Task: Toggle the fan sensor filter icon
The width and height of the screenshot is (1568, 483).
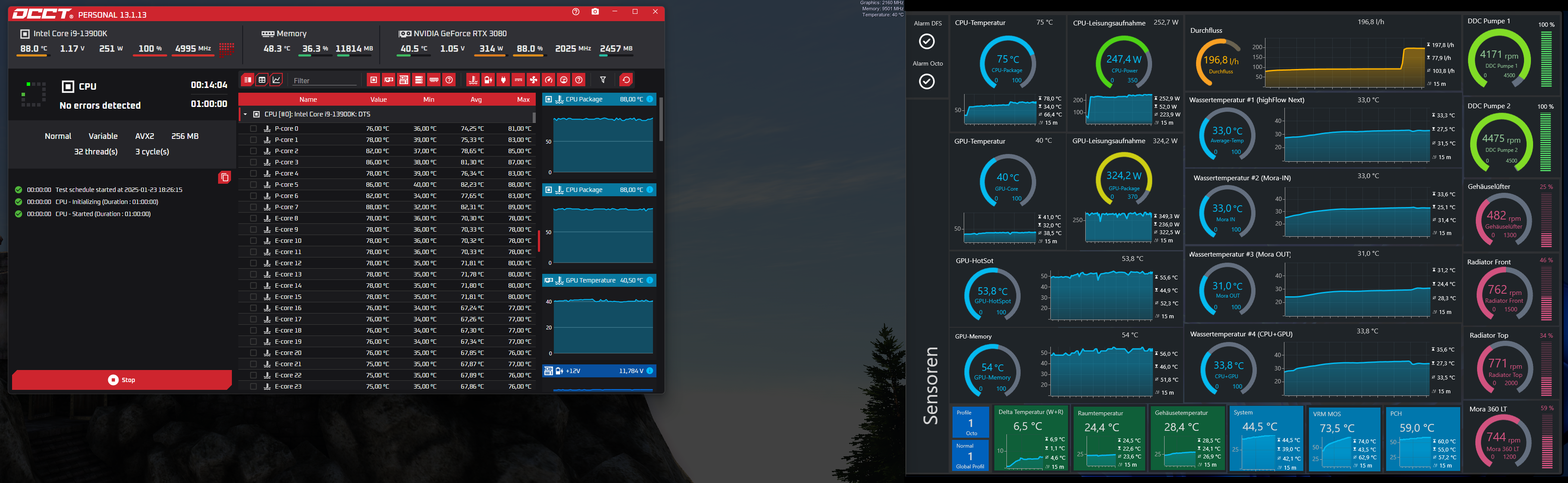Action: click(533, 80)
